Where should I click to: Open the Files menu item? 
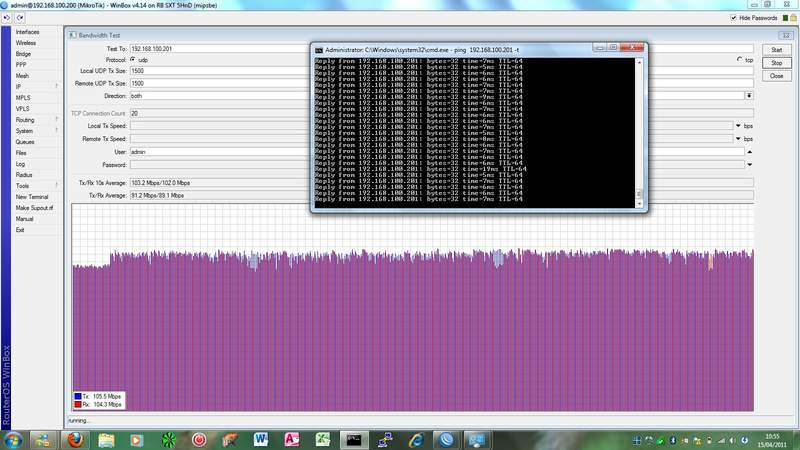(21, 153)
